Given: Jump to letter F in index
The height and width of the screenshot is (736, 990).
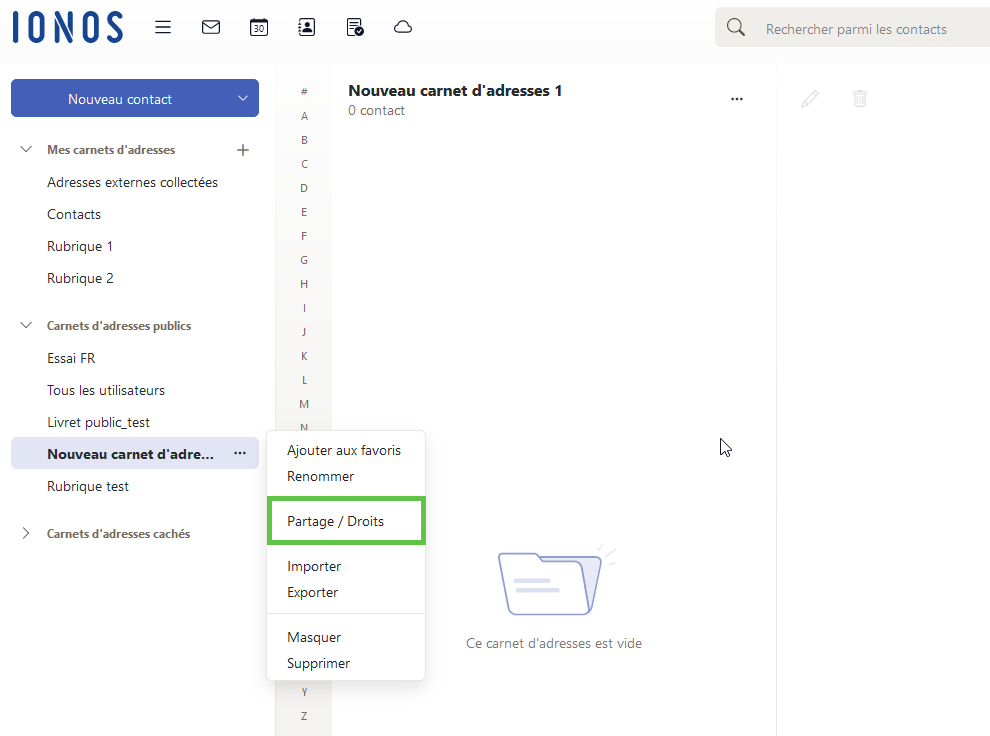Looking at the screenshot, I should pos(304,236).
